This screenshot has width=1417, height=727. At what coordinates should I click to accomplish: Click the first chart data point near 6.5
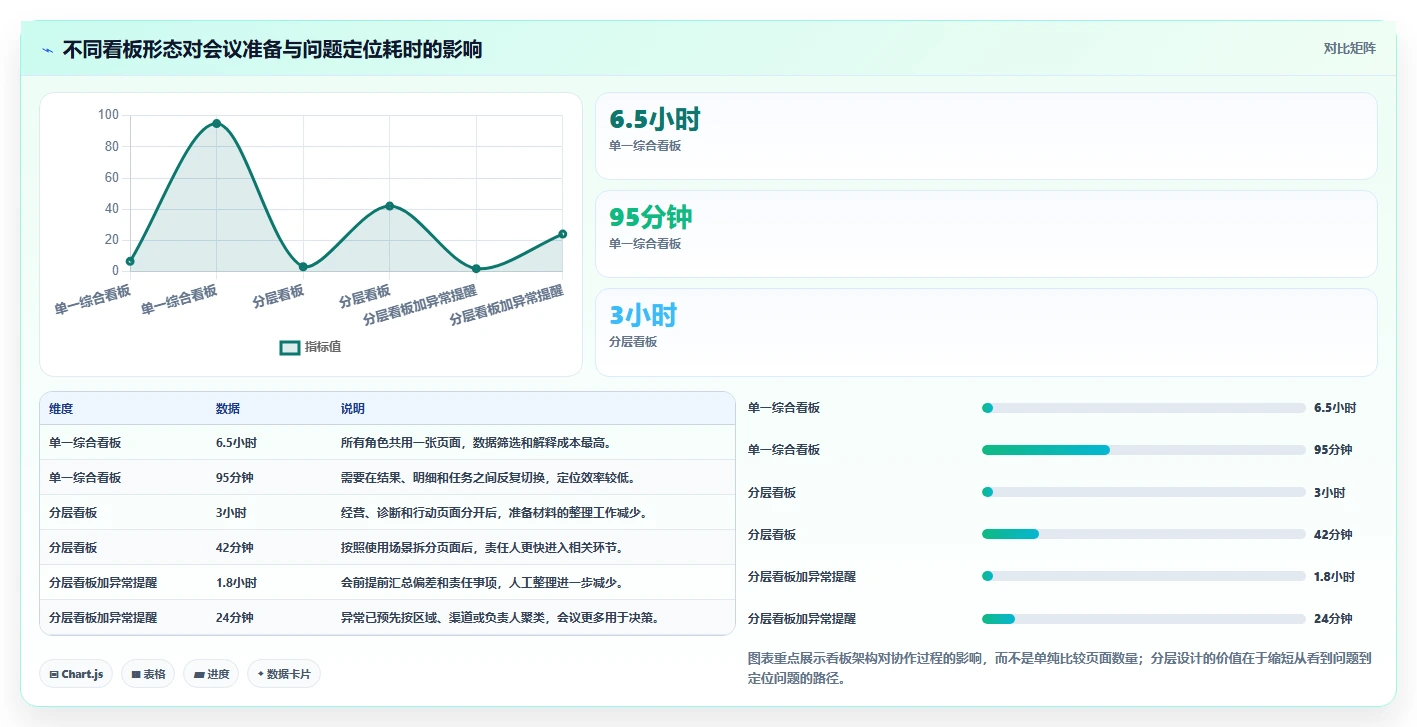[x=130, y=261]
